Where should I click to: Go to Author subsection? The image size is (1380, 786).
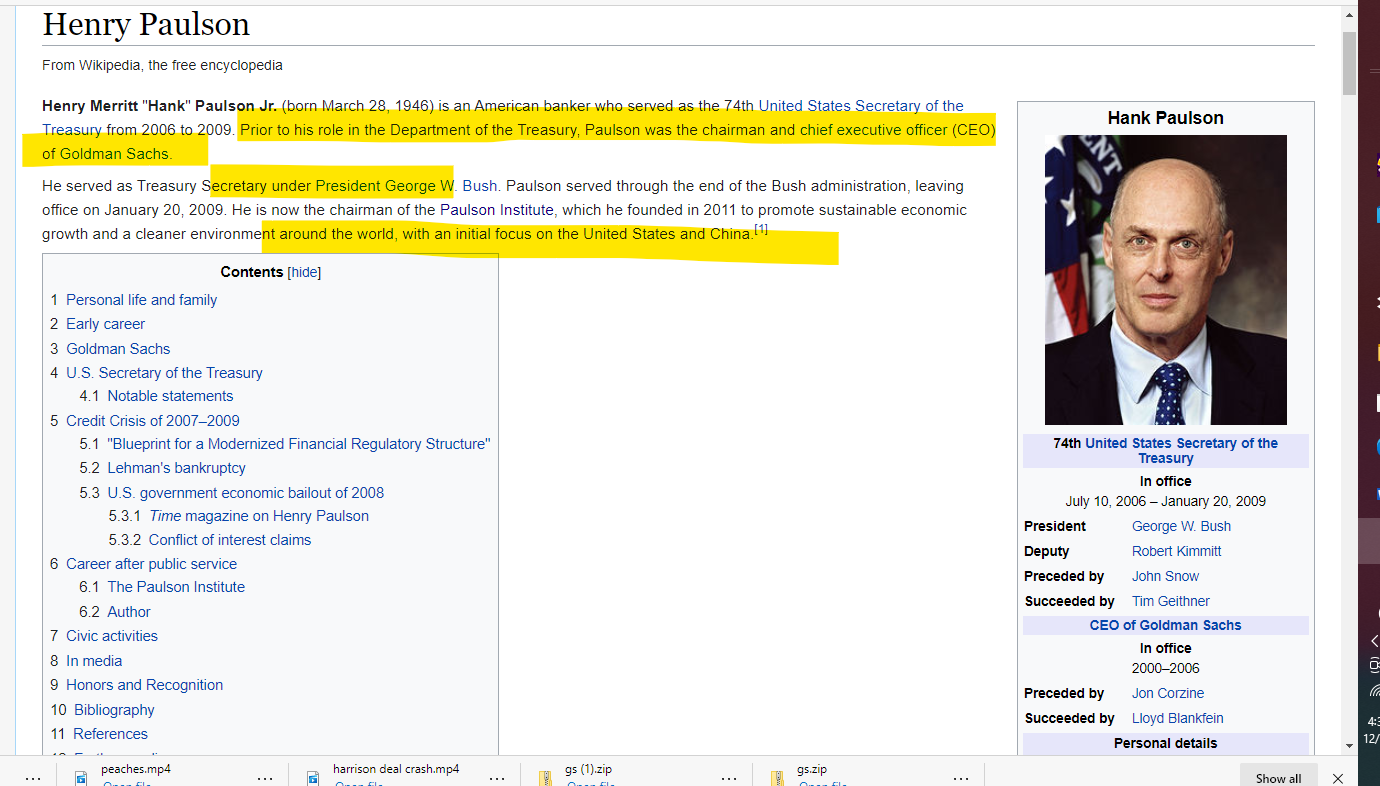point(129,612)
